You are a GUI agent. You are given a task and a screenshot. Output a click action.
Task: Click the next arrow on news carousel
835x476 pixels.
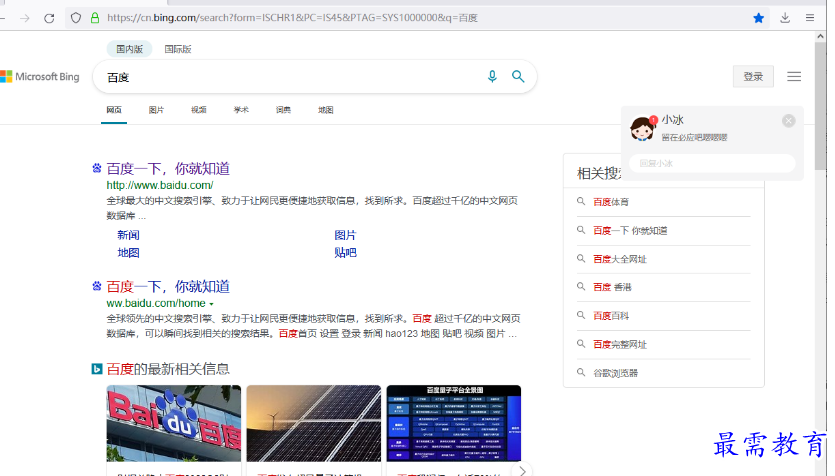pyautogui.click(x=520, y=470)
